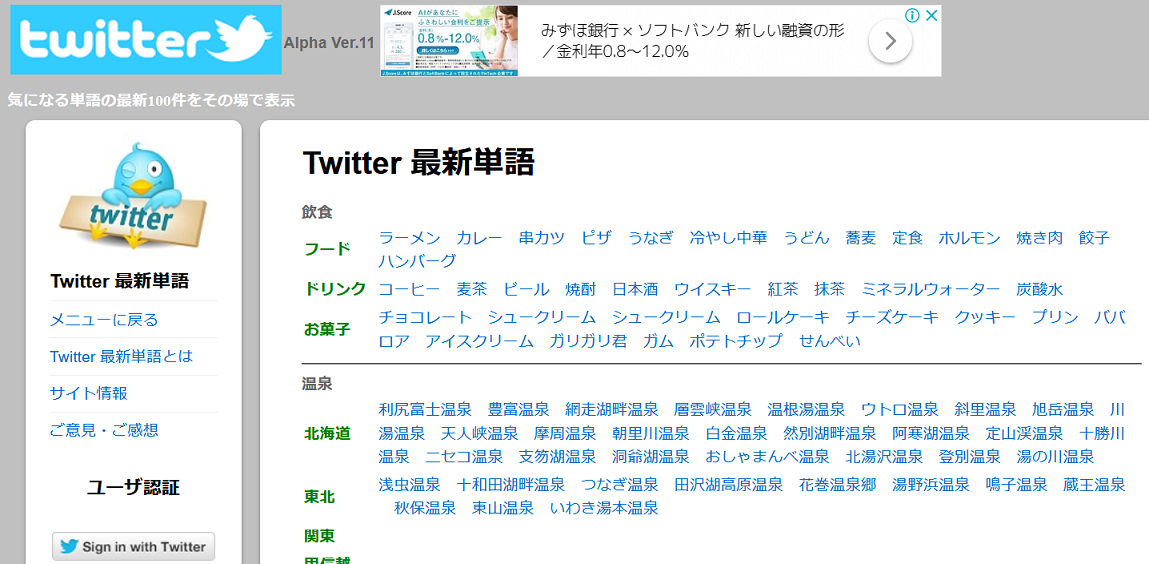This screenshot has width=1149, height=564.
Task: Close the advertisement with the X icon
Action: (x=931, y=15)
